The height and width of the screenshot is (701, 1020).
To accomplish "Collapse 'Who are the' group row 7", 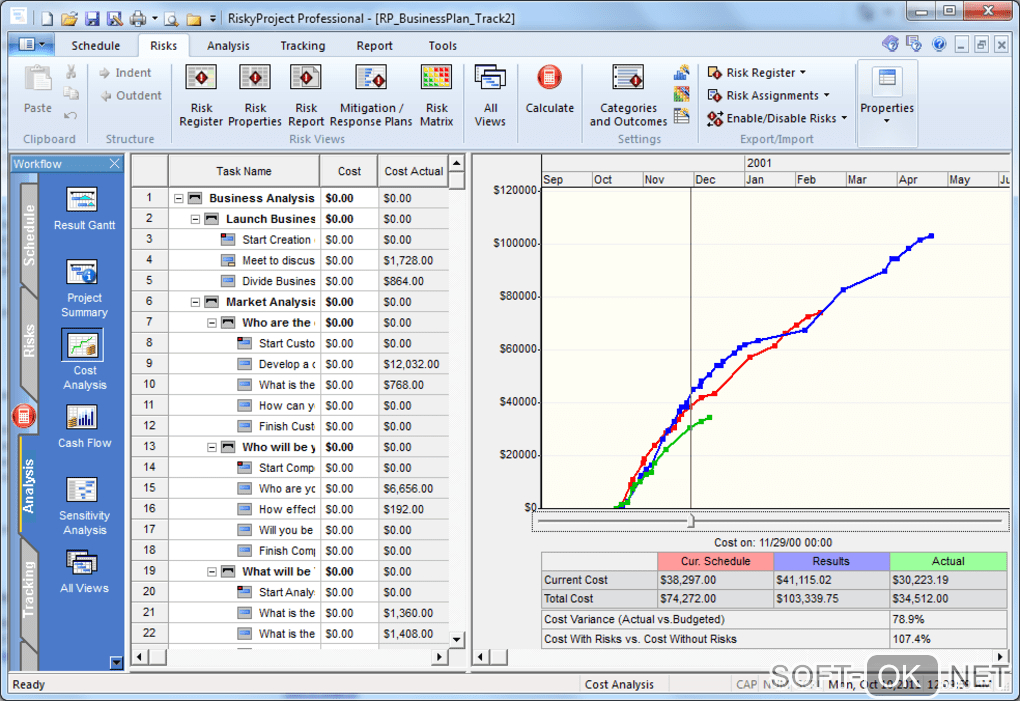I will pyautogui.click(x=211, y=323).
